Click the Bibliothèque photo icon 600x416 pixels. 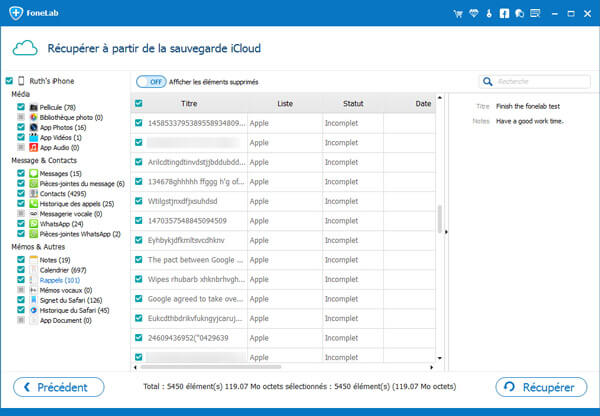(x=34, y=117)
